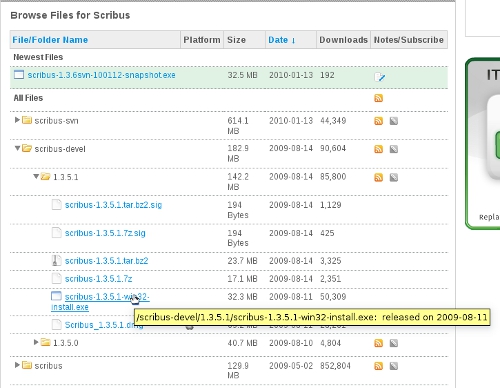Download scribus-1.3.5.1-win32-install.exe
500x388 pixels.
pos(100,302)
